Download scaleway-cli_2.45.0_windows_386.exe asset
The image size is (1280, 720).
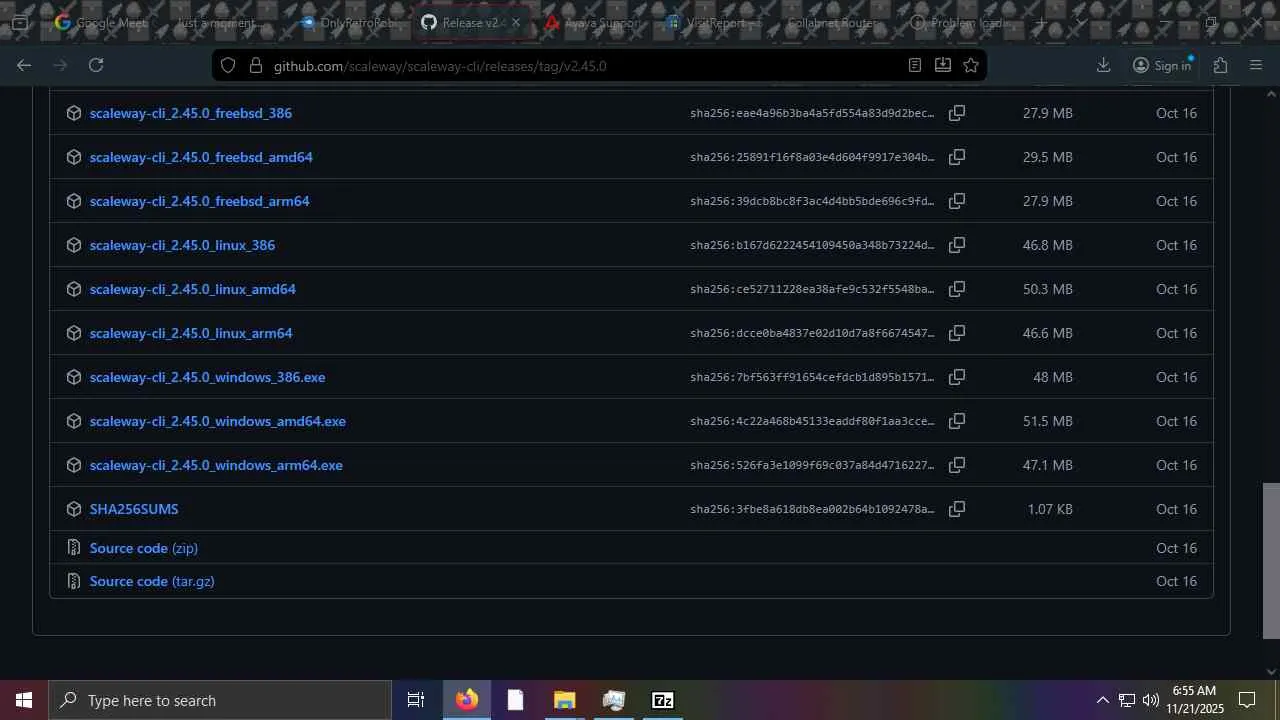207,377
